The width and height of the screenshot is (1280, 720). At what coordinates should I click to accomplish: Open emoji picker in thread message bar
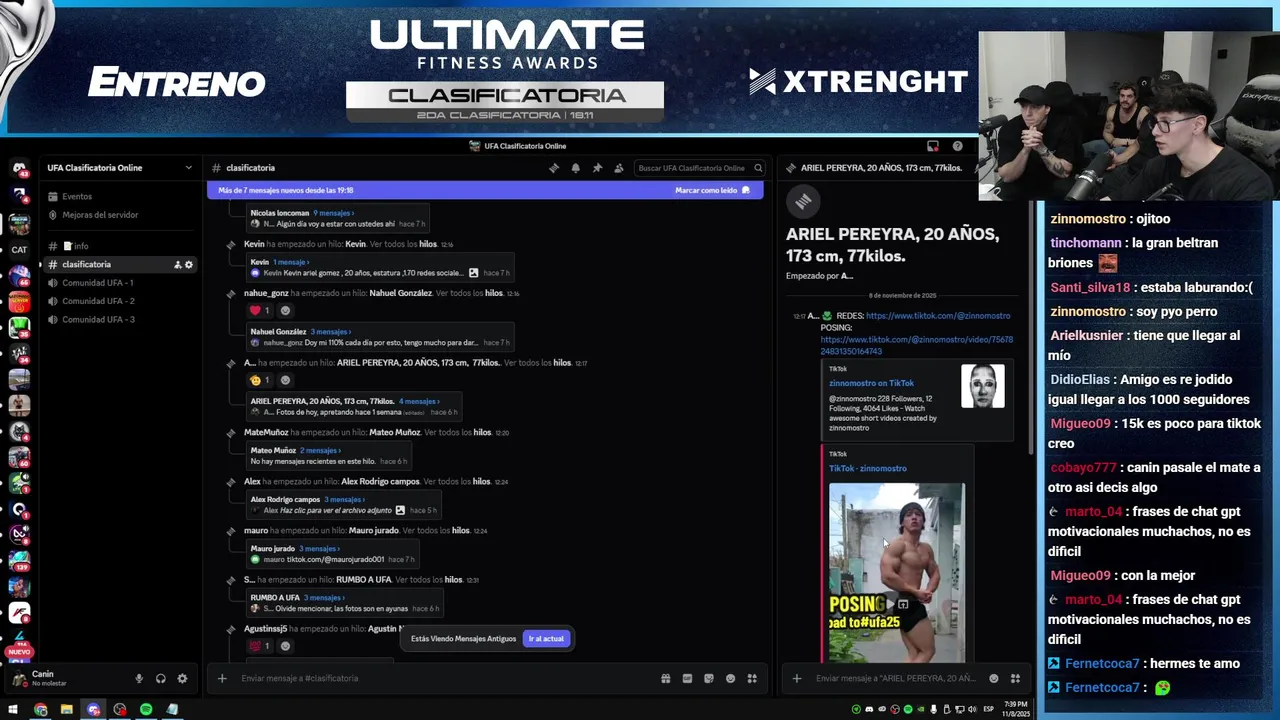click(994, 678)
